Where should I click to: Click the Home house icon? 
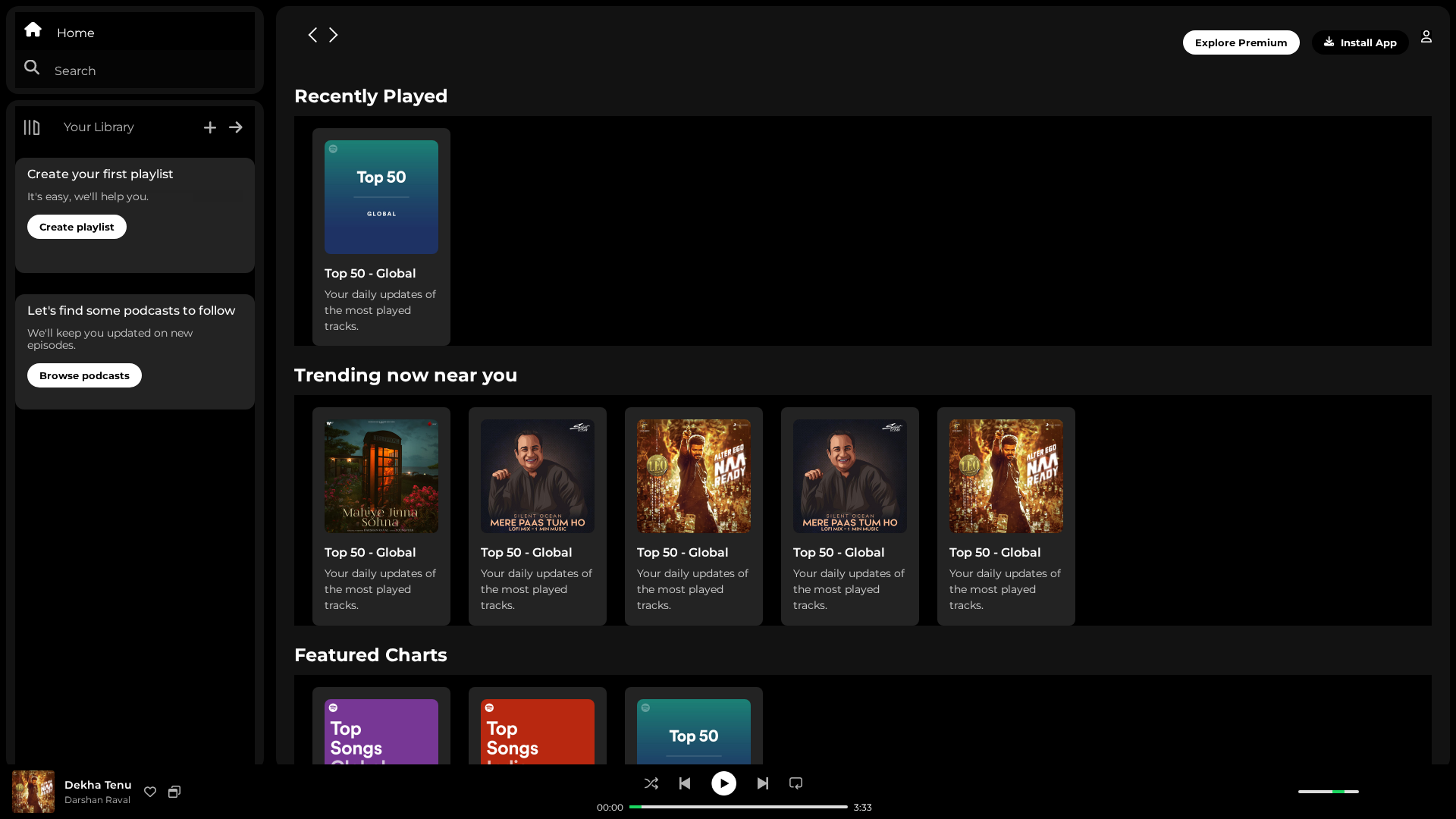pyautogui.click(x=33, y=30)
